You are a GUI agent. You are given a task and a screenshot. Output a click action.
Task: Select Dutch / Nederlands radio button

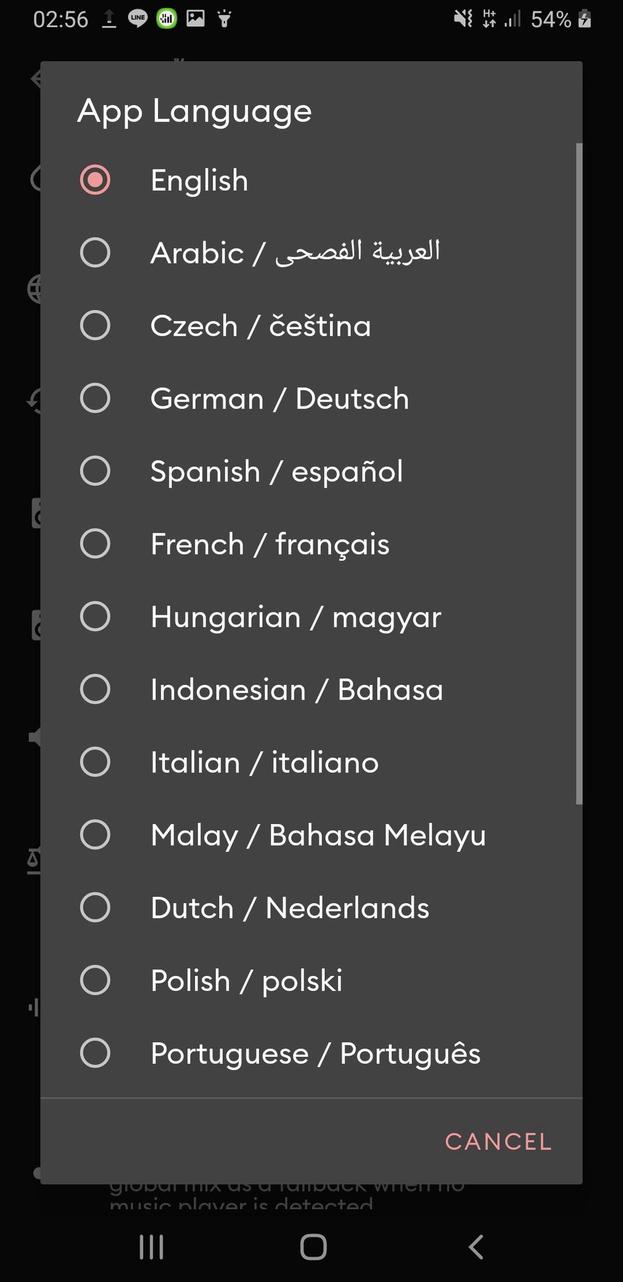(x=95, y=908)
